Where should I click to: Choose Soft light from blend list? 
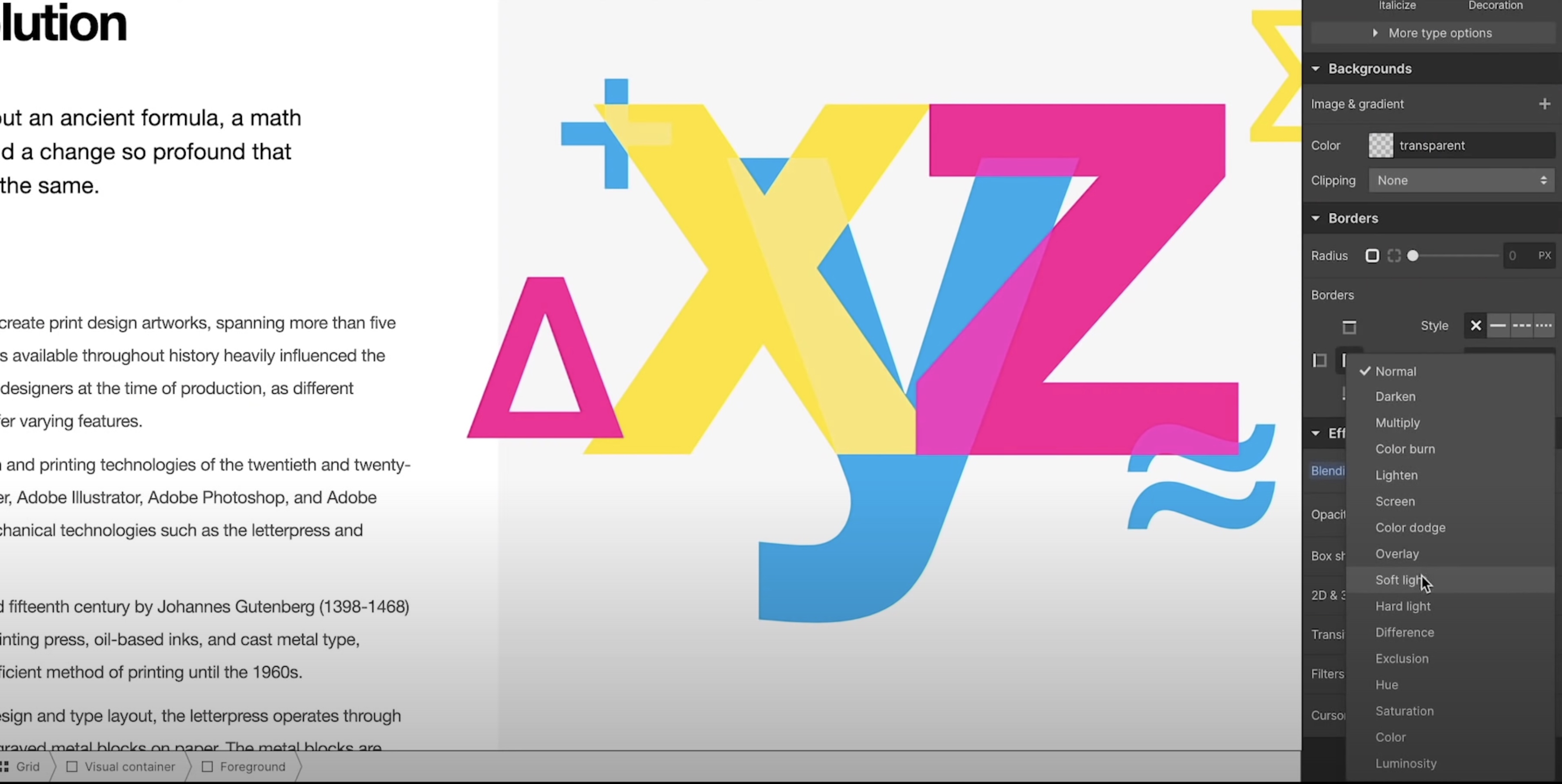coord(1397,580)
